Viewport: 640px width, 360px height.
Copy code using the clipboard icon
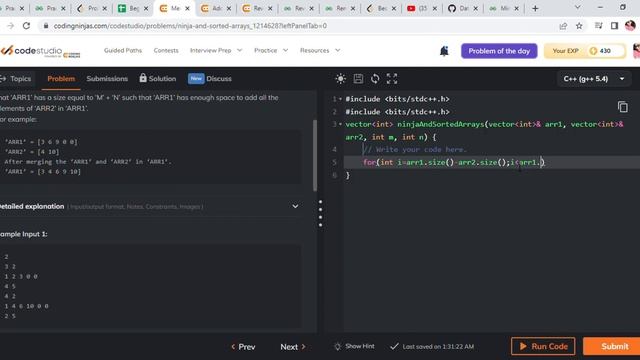(622, 107)
